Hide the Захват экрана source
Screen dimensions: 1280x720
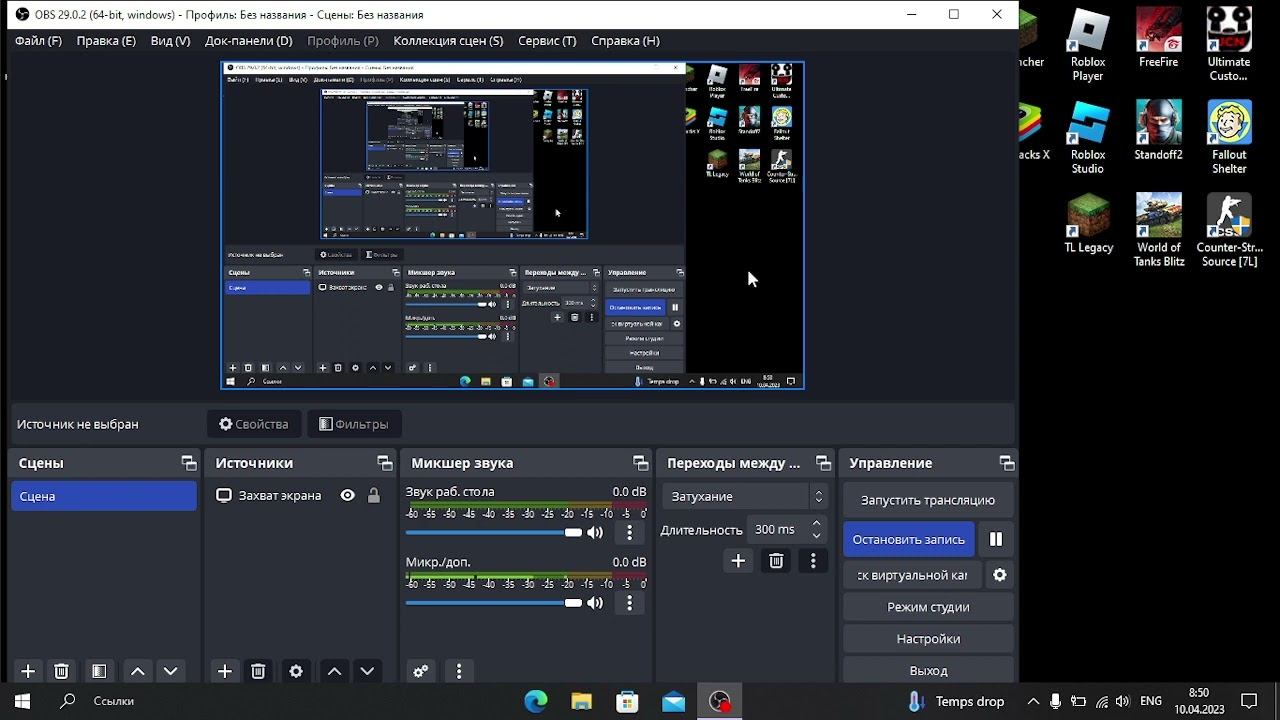[x=348, y=495]
